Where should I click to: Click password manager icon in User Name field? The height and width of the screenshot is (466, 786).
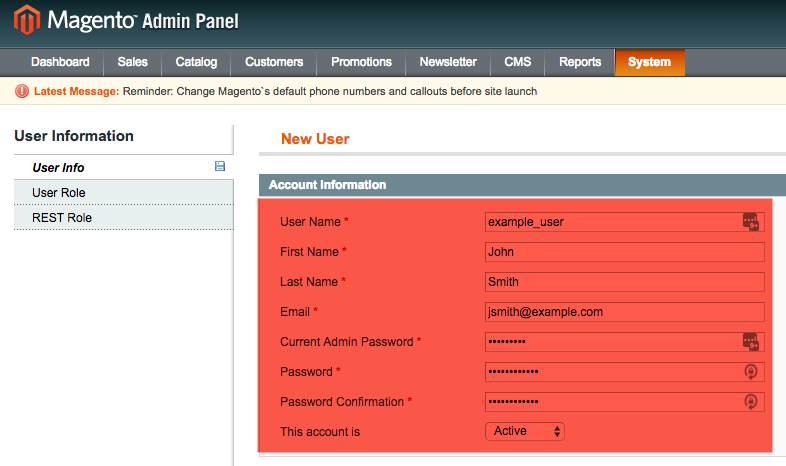tap(751, 222)
